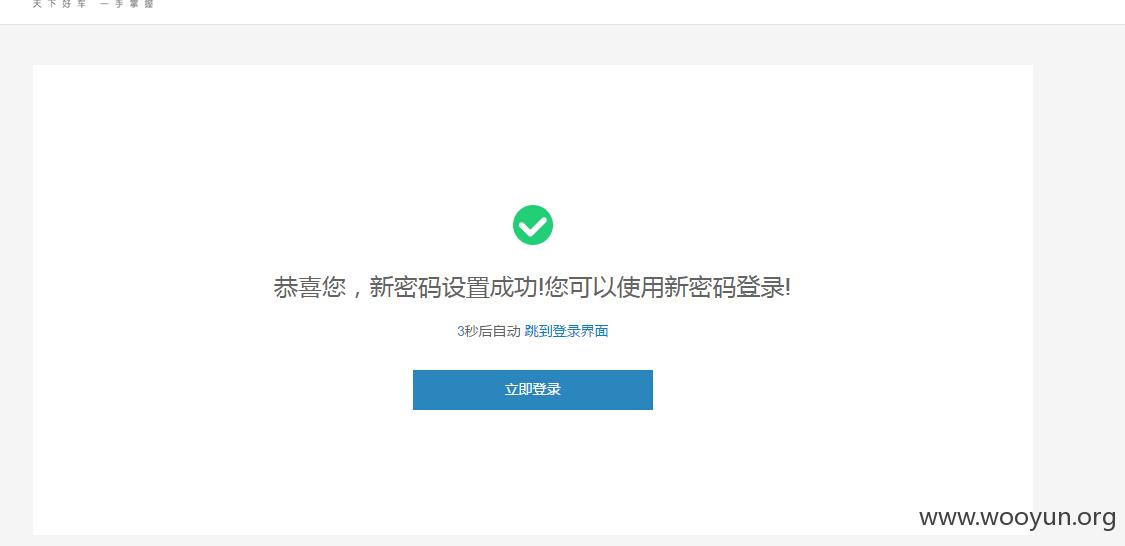Click the 秒后 text in the countdown line
Screen dimensions: 1125x546
(x=479, y=331)
